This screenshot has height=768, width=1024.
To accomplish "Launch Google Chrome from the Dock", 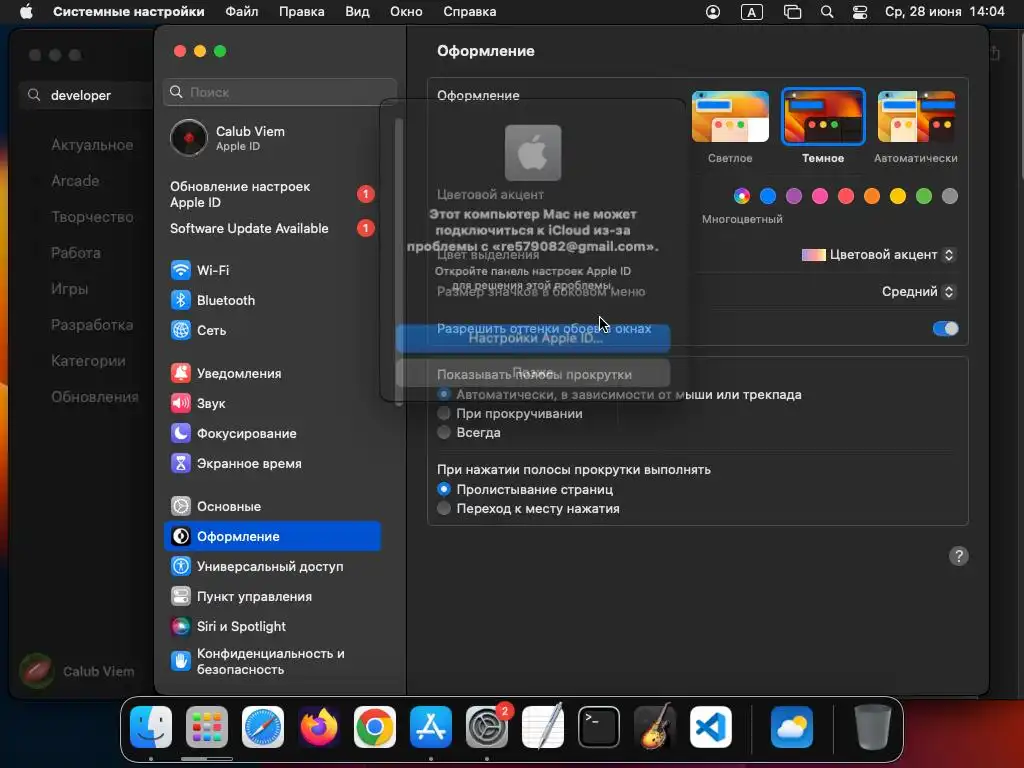I will pos(375,727).
